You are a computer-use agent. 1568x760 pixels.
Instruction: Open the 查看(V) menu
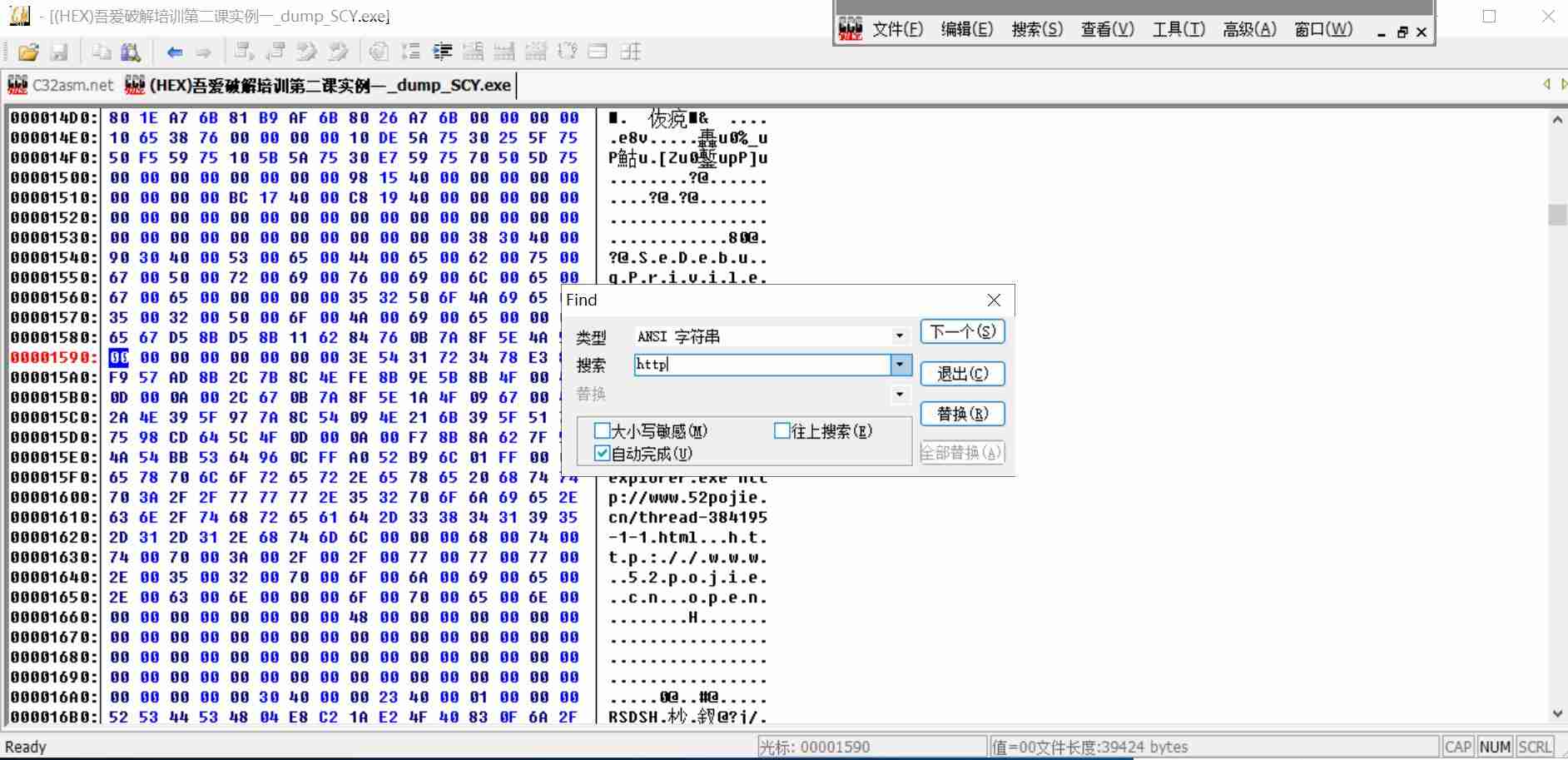pos(1107,30)
